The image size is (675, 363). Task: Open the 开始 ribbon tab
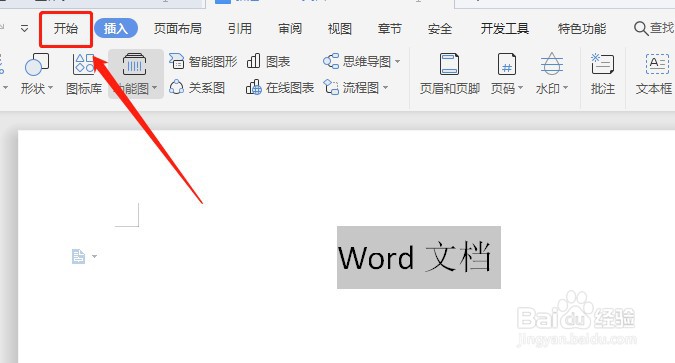66,29
